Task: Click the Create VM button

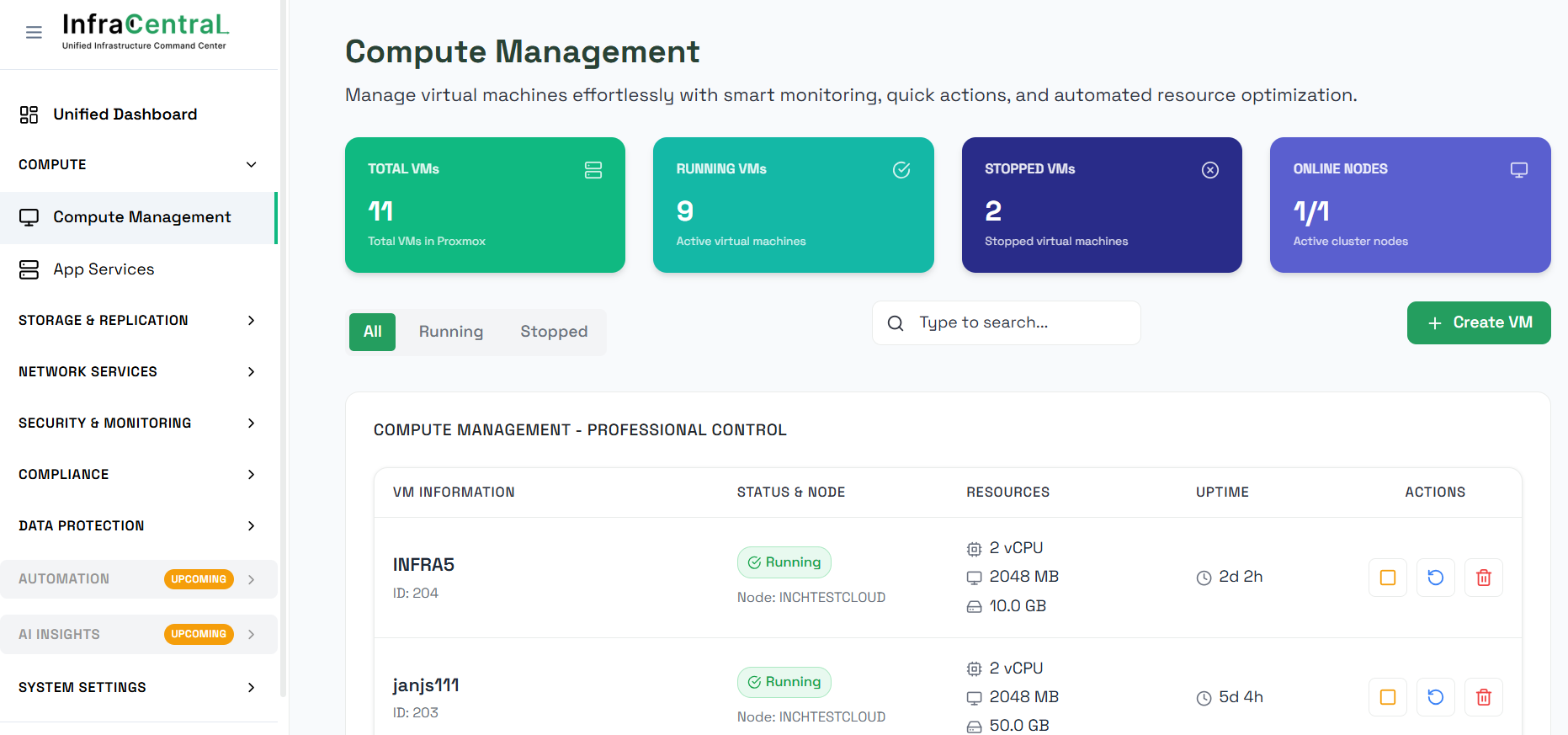Action: 1478,322
